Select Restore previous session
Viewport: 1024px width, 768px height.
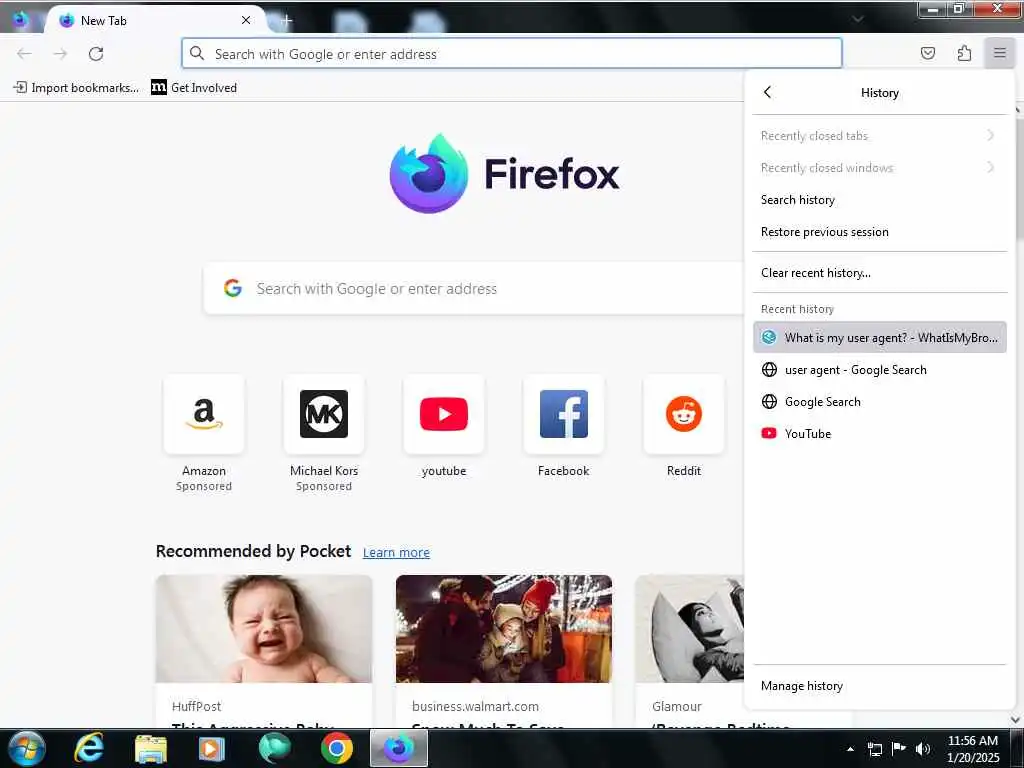tap(879, 232)
